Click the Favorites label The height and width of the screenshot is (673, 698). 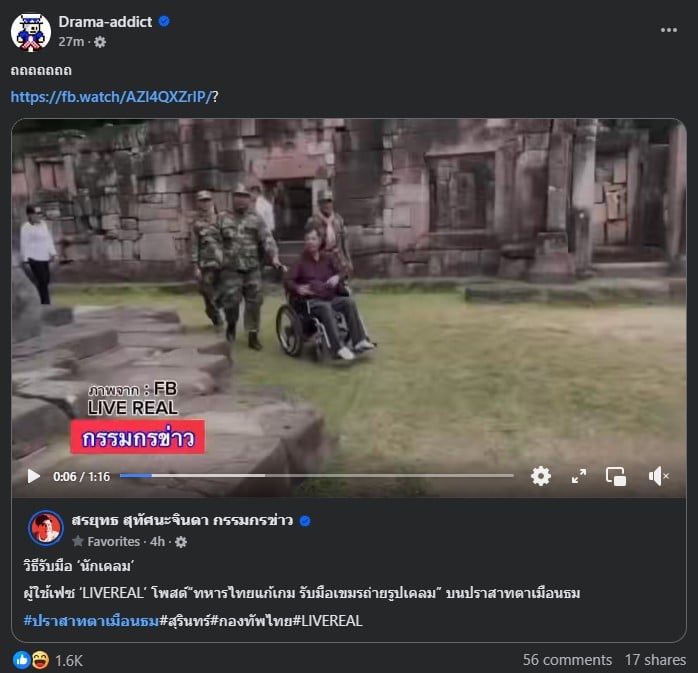114,542
